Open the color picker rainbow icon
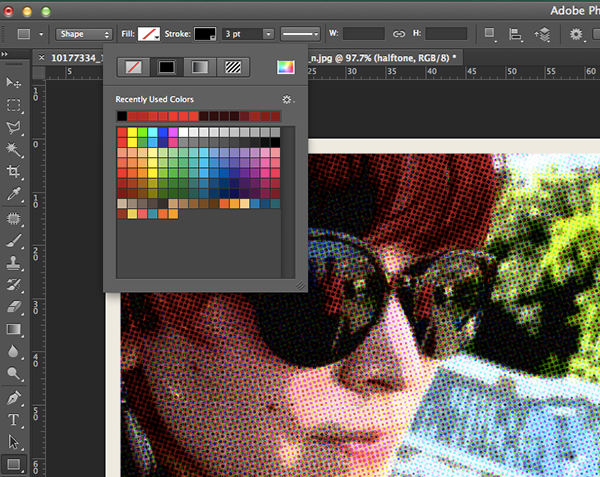This screenshot has height=477, width=600. pyautogui.click(x=286, y=68)
